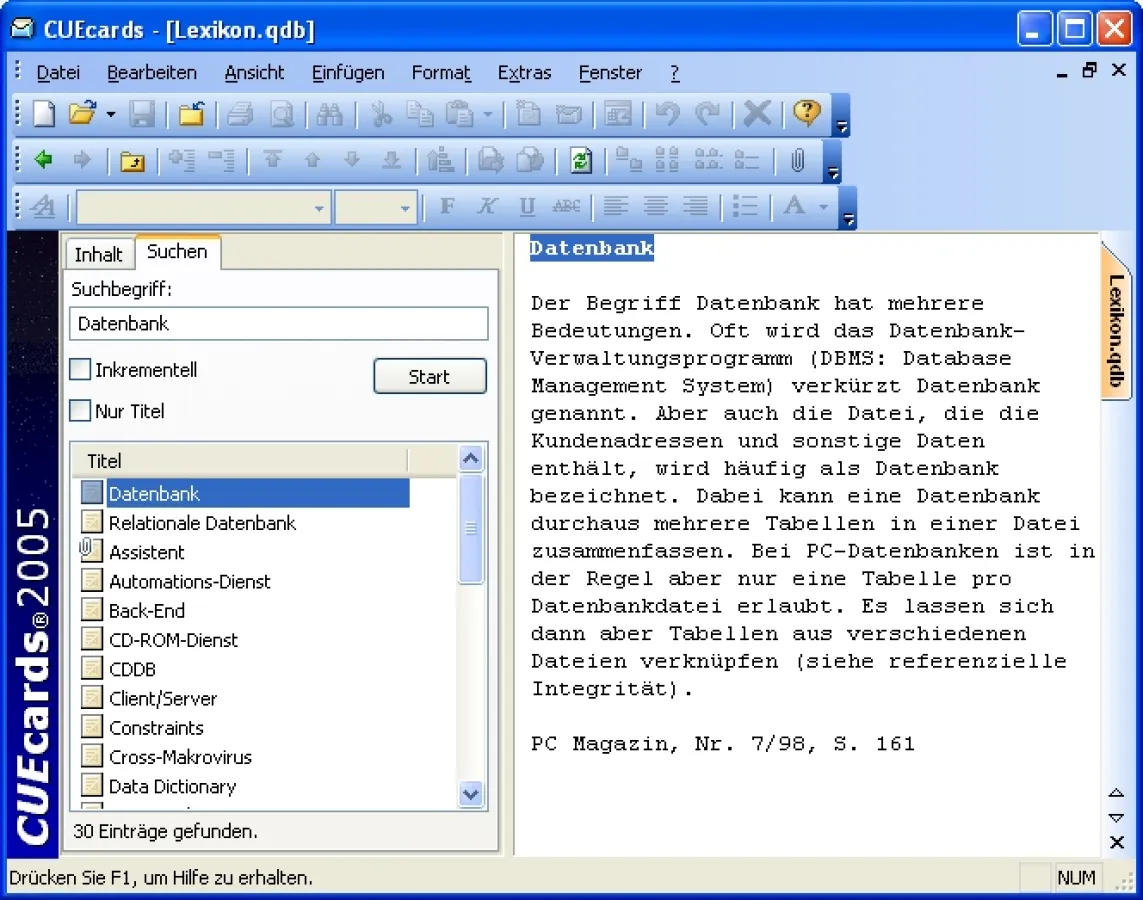Open the font size dropdown
Screen dimensions: 1143x900
[405, 208]
